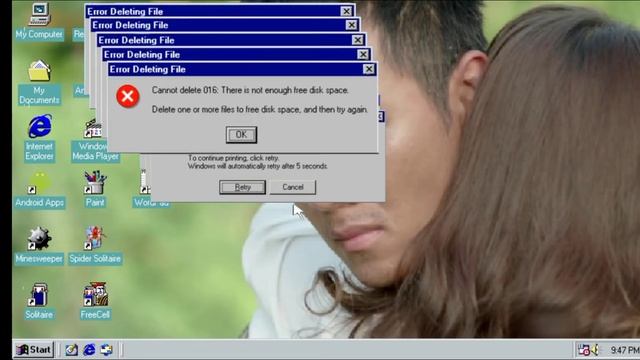Click the 'Delete one or more files' text

260,109
